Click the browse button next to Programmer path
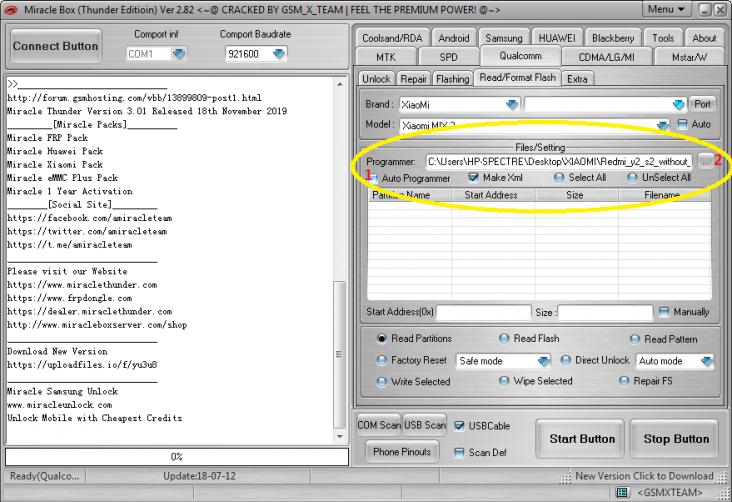 coord(705,162)
